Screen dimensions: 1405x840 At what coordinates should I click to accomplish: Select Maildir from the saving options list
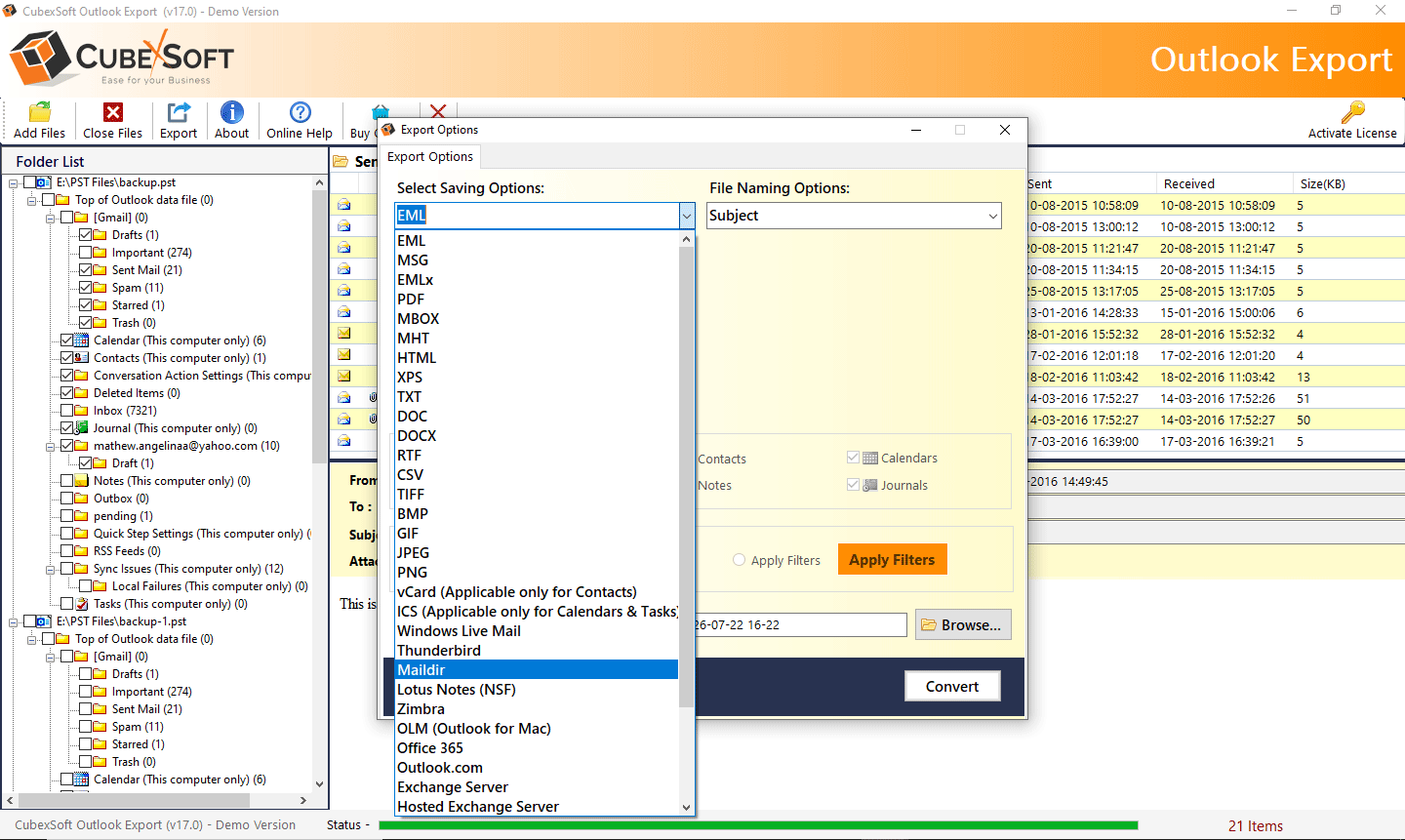[421, 670]
